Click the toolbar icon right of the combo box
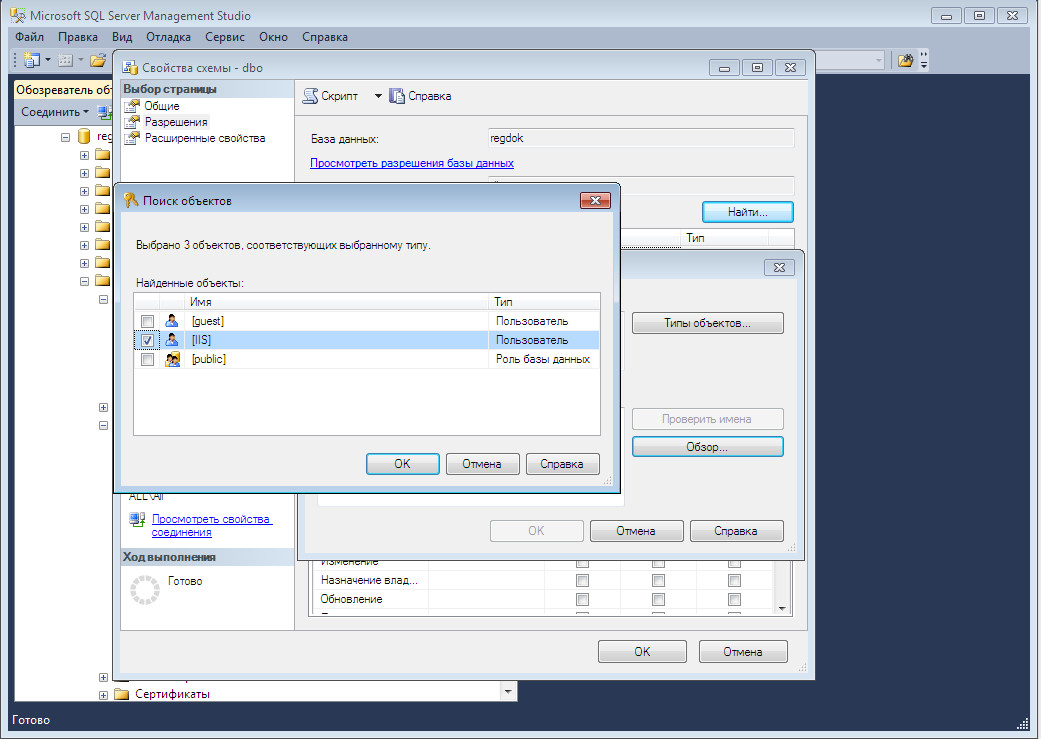This screenshot has height=739, width=1041. coord(906,61)
